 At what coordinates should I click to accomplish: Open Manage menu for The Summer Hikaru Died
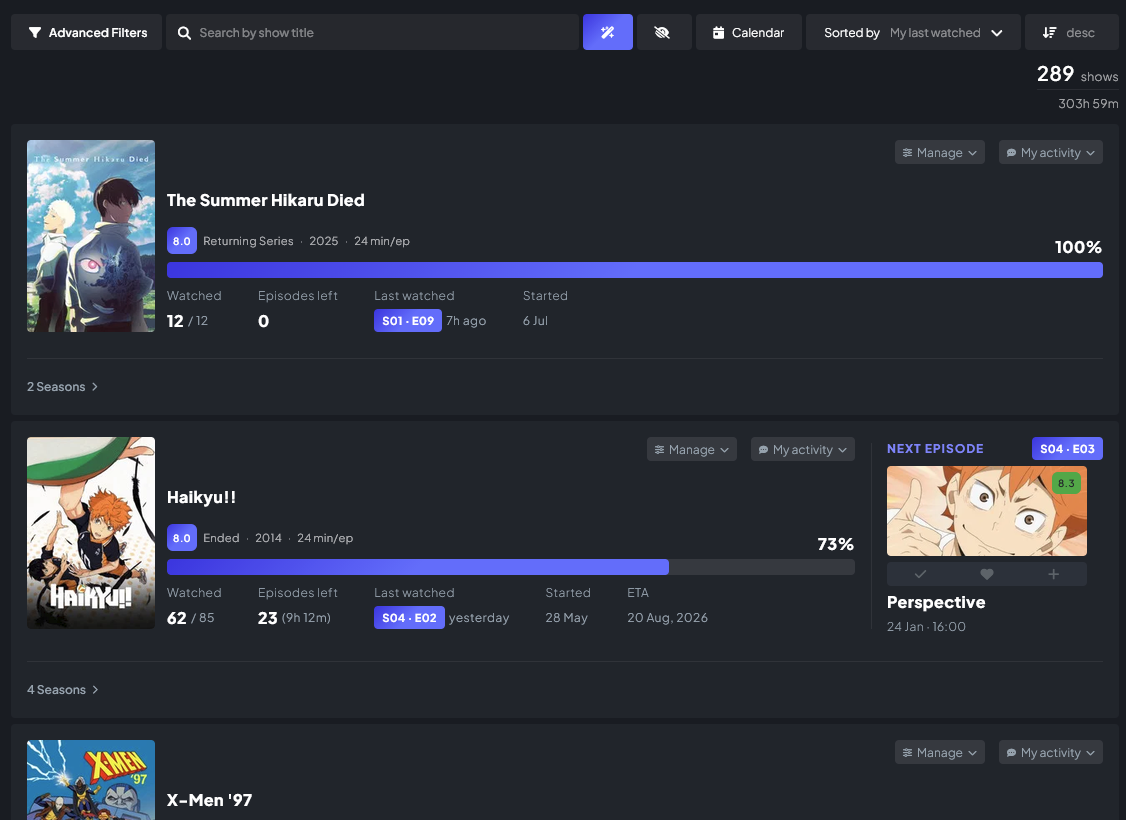(x=939, y=152)
